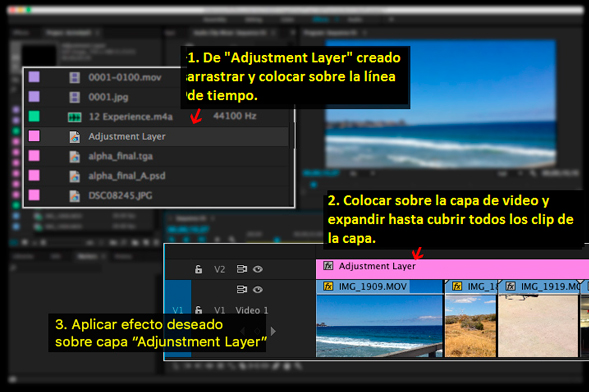This screenshot has width=589, height=392.
Task: Click the pink label swatch beside alpha_final_A.psd
Action: 34,175
